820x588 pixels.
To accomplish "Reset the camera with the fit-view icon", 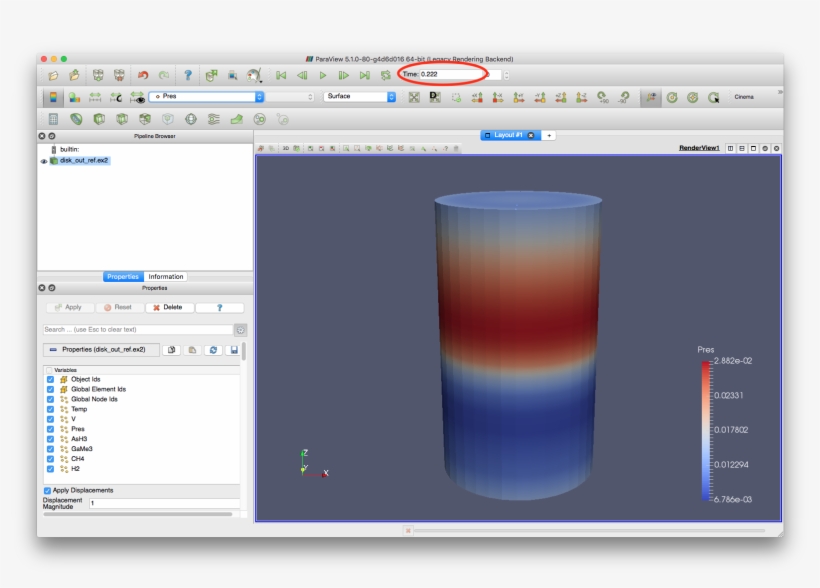I will [413, 97].
